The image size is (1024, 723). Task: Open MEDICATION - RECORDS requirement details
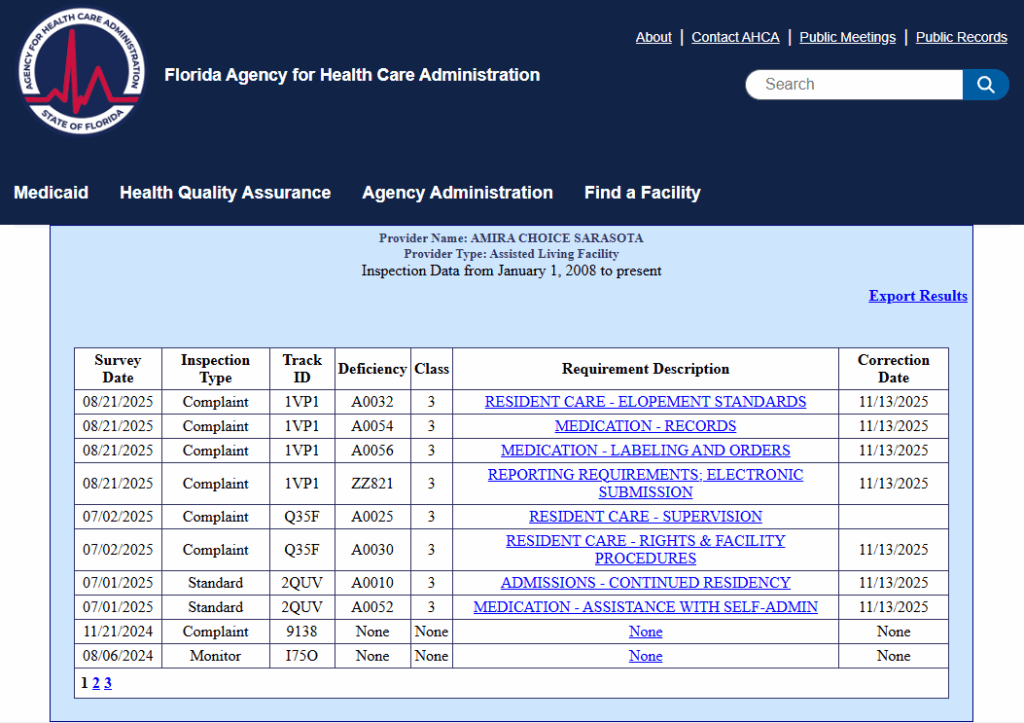[x=645, y=426]
